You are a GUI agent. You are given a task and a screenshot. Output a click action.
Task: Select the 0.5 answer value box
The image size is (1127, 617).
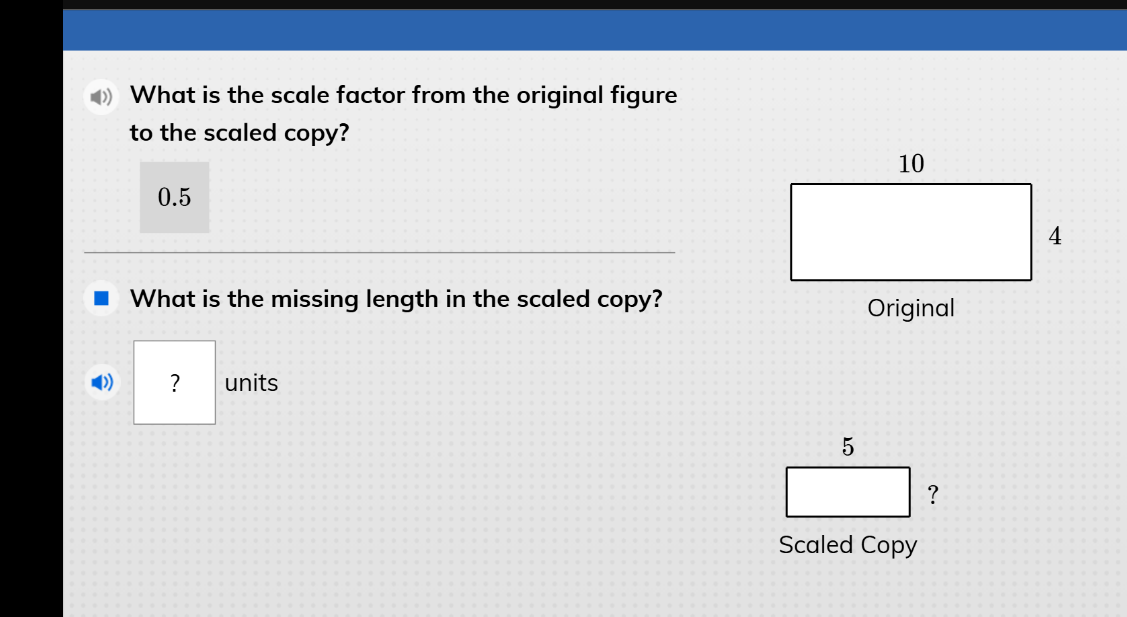(174, 197)
